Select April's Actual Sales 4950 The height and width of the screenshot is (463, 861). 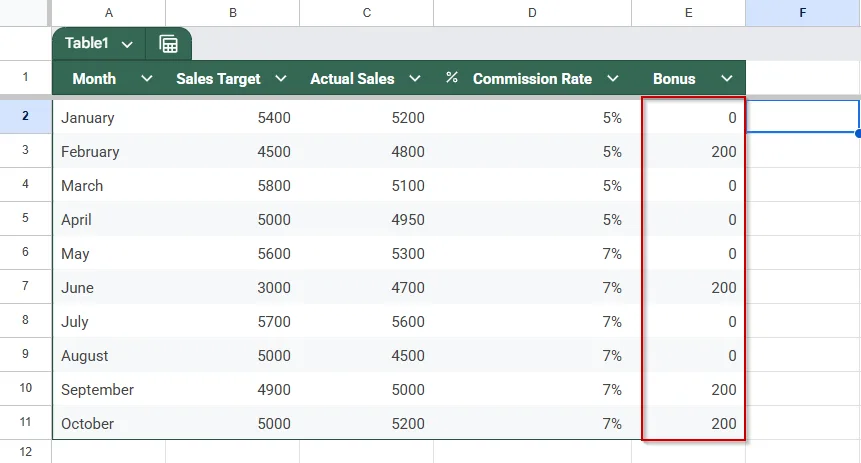367,219
